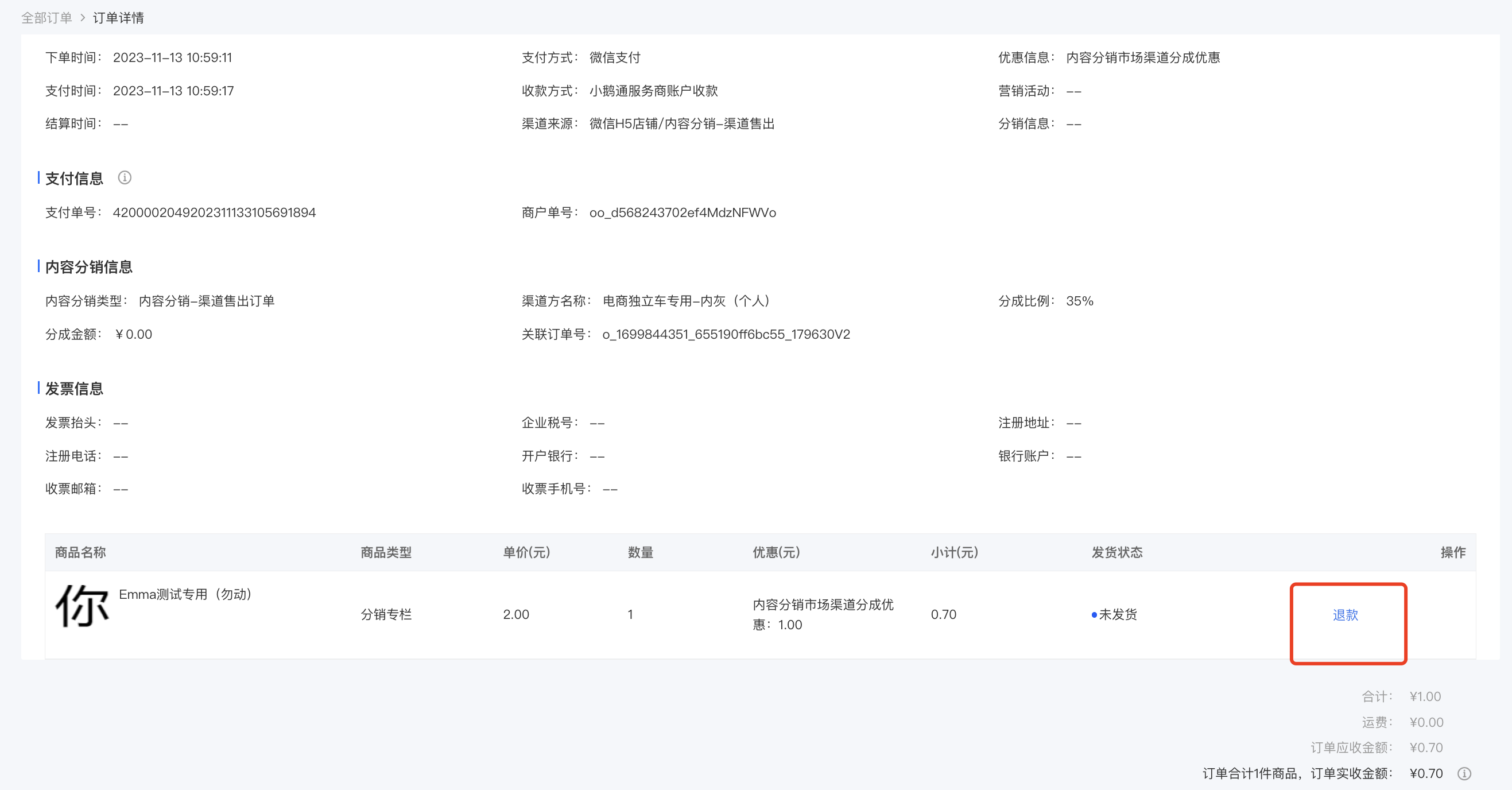
Task: Click the 分成比例 value 35%
Action: point(1079,301)
